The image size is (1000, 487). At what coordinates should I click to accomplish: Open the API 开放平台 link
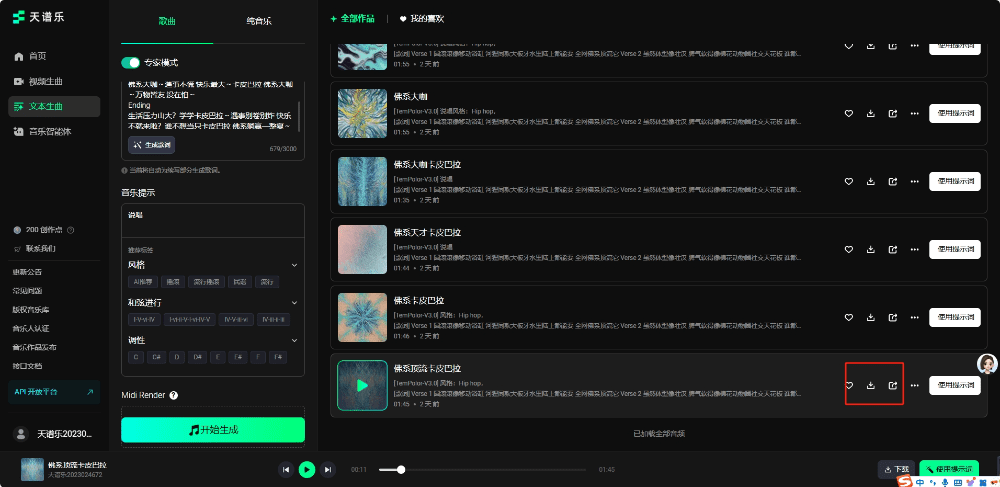(54, 392)
